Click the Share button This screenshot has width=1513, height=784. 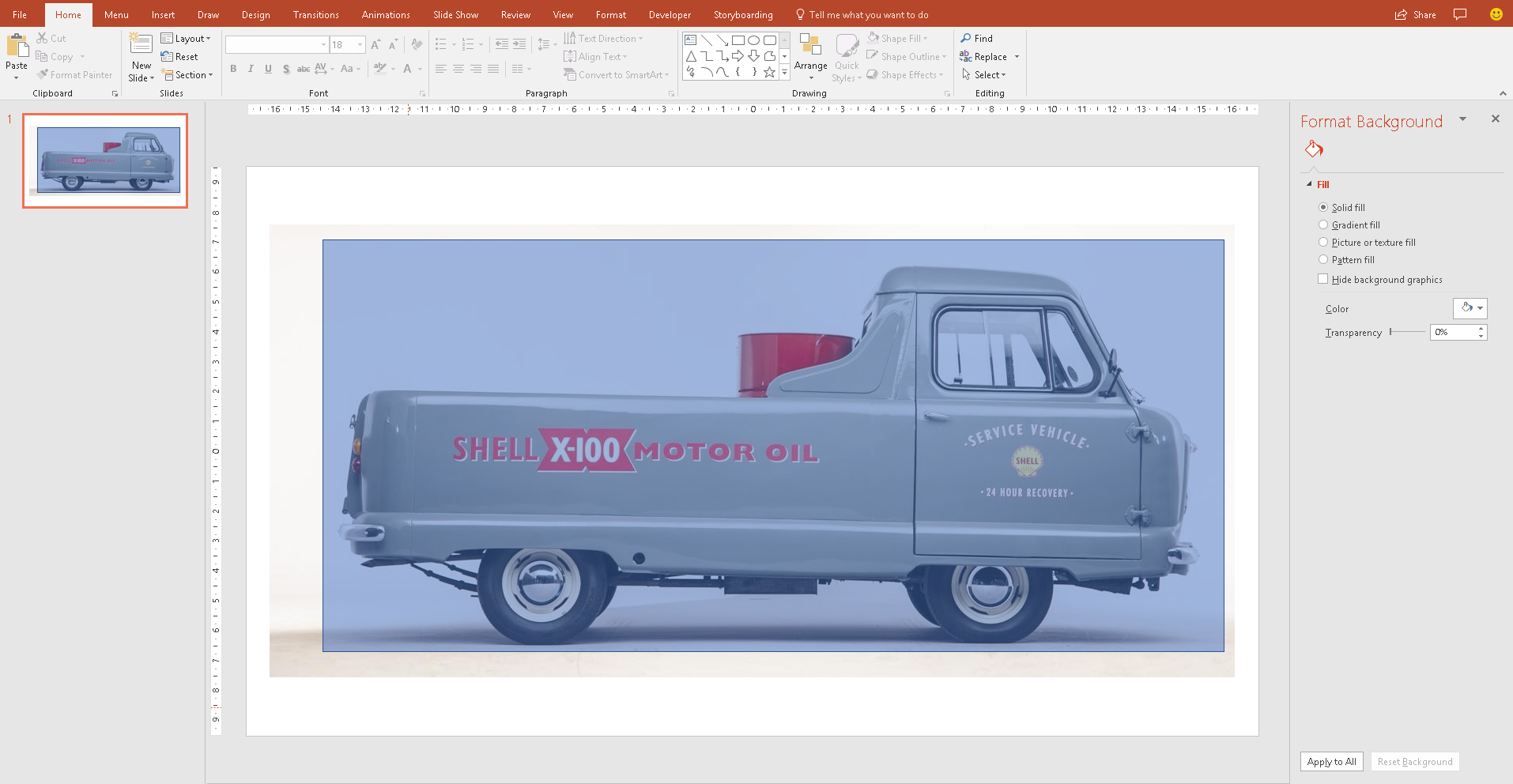coord(1416,14)
